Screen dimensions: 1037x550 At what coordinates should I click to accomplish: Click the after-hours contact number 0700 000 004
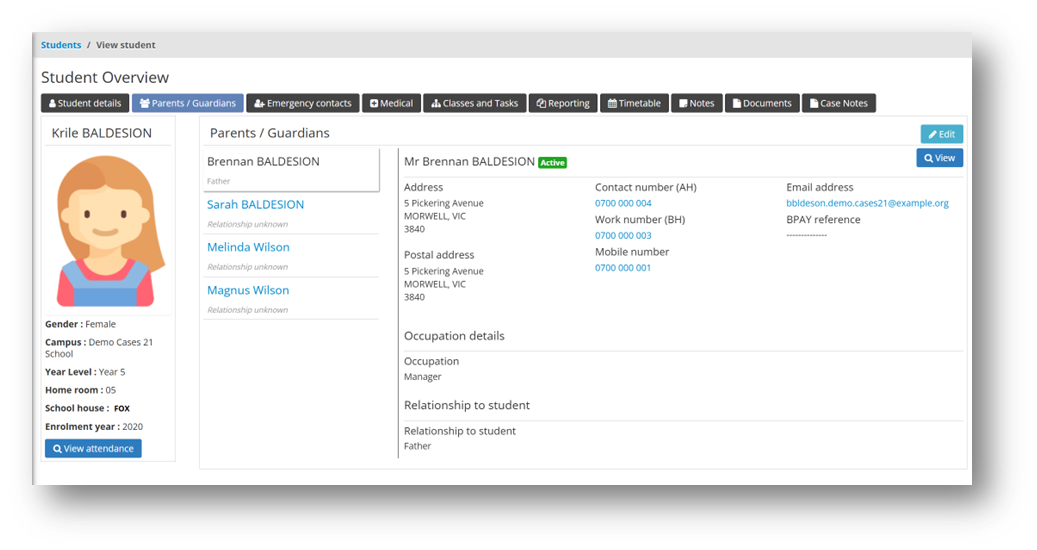click(x=623, y=204)
